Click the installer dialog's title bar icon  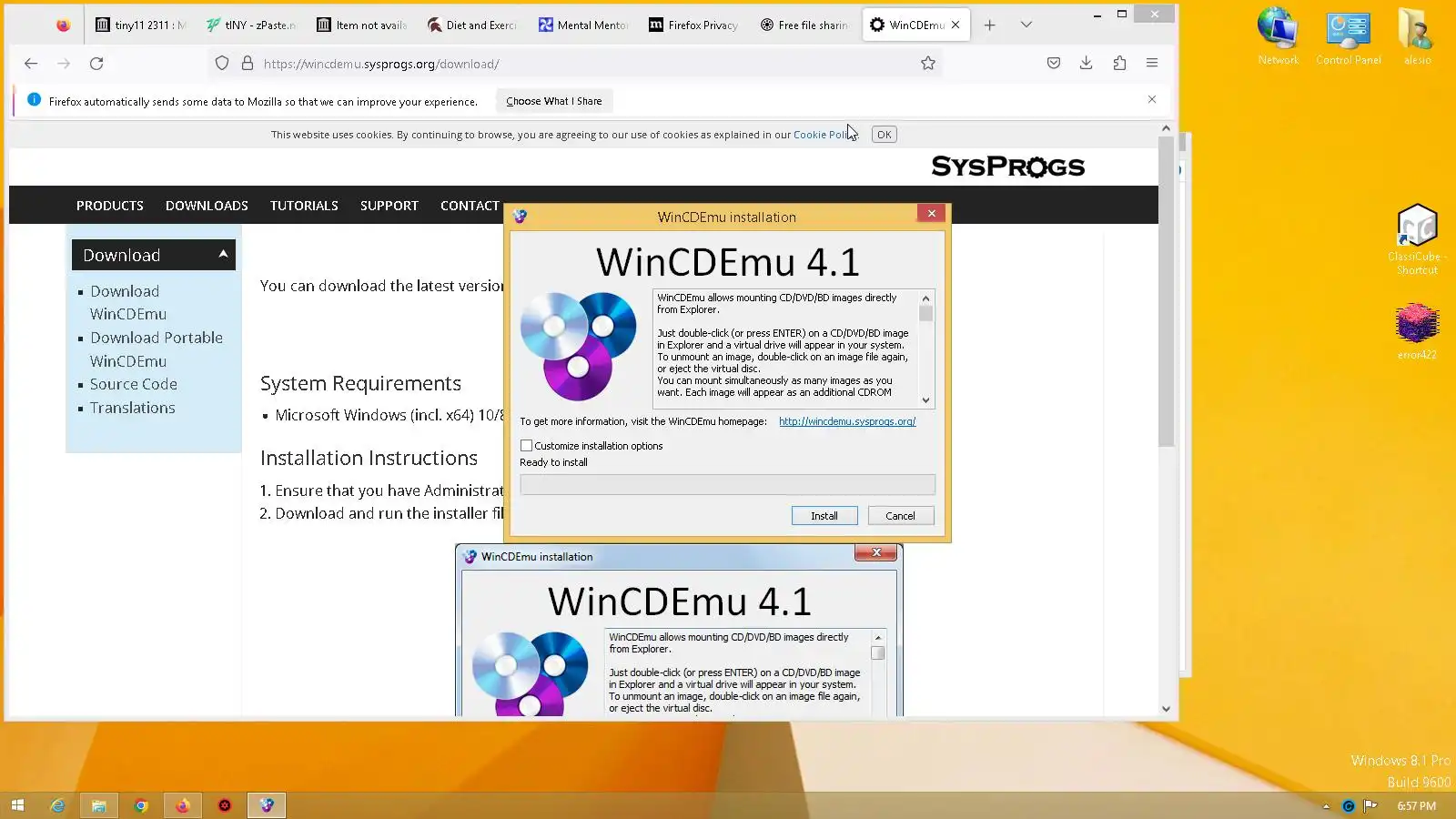tap(520, 217)
